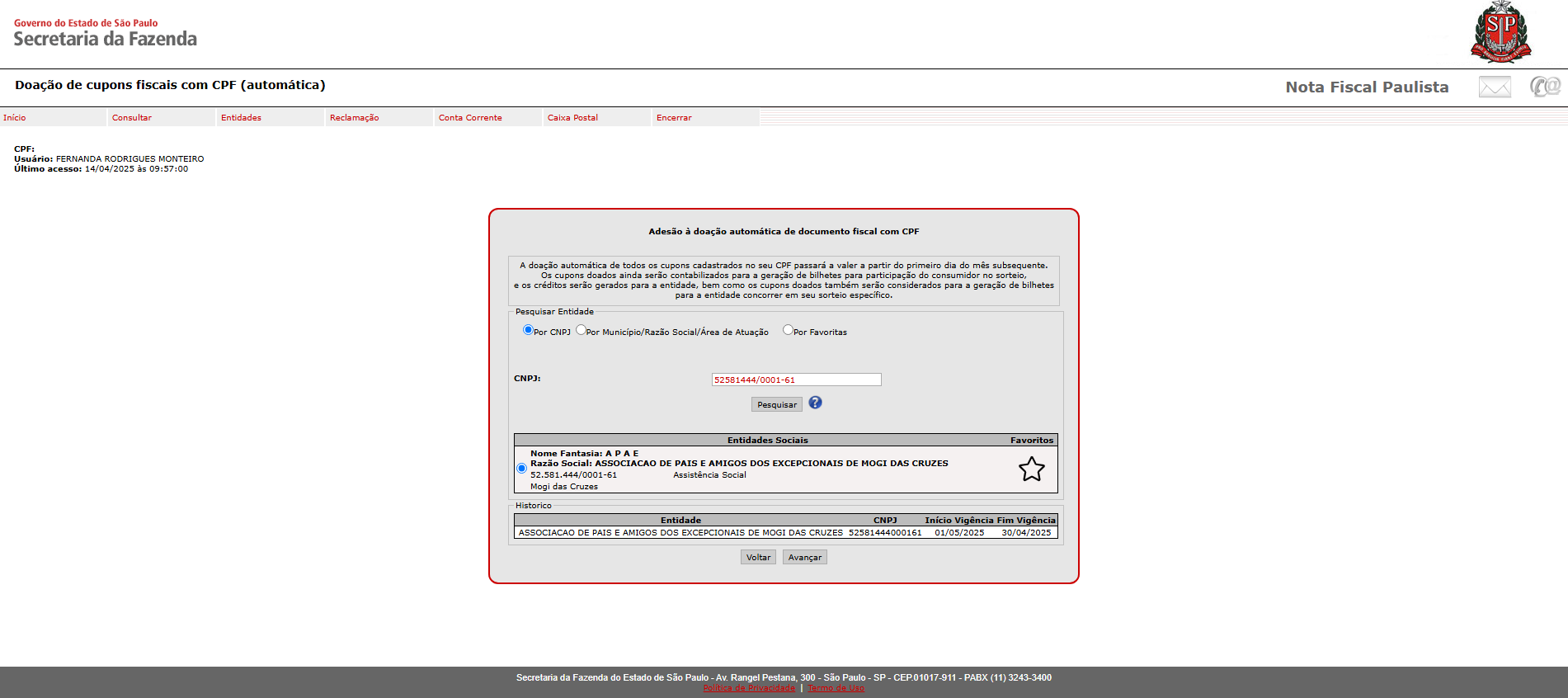Open the Política de Privacidade link
This screenshot has width=1568, height=698.
pos(749,688)
